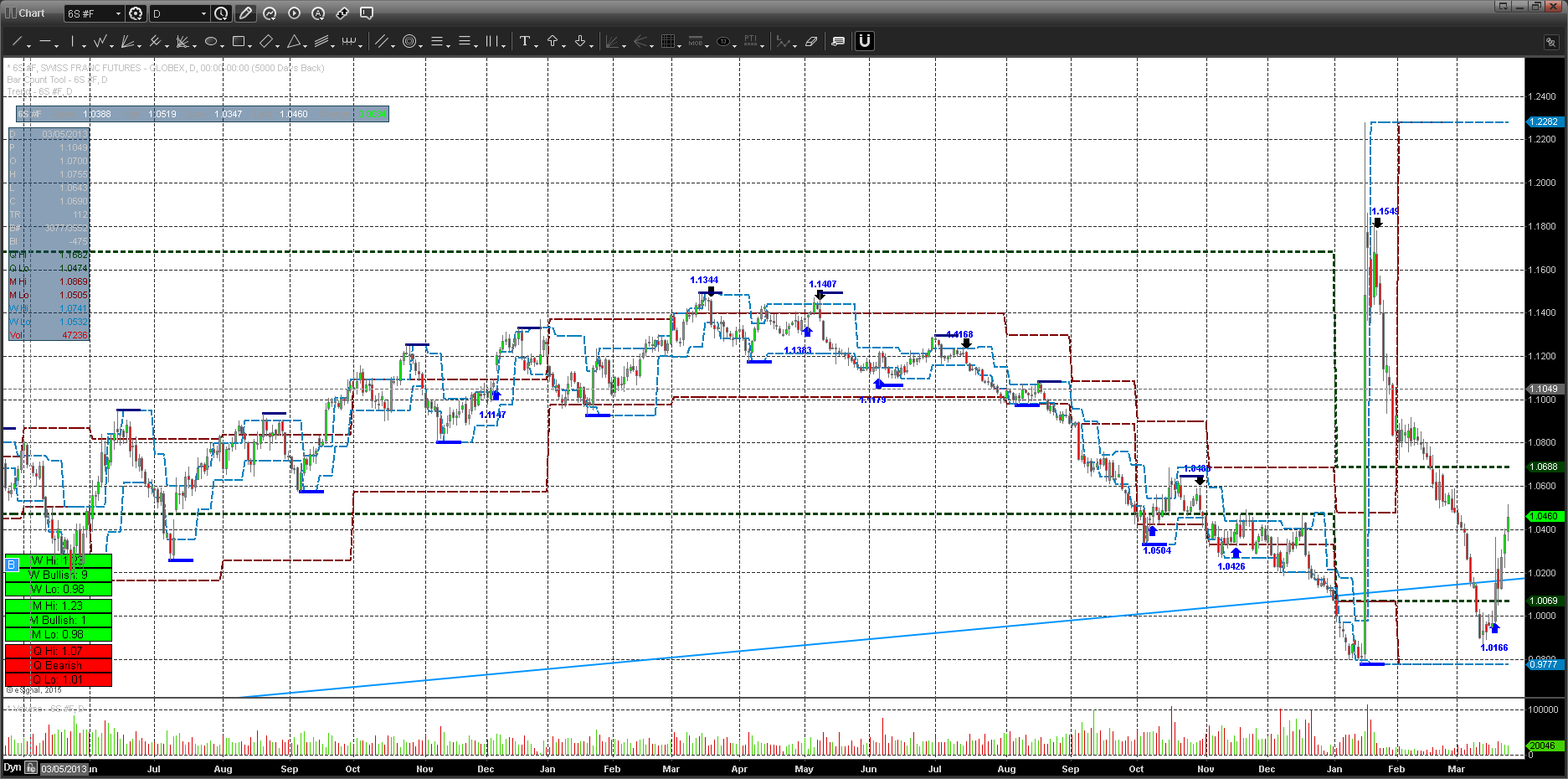1568x779 pixels.
Task: Click the Dyn label on time axis
Action: 12,767
